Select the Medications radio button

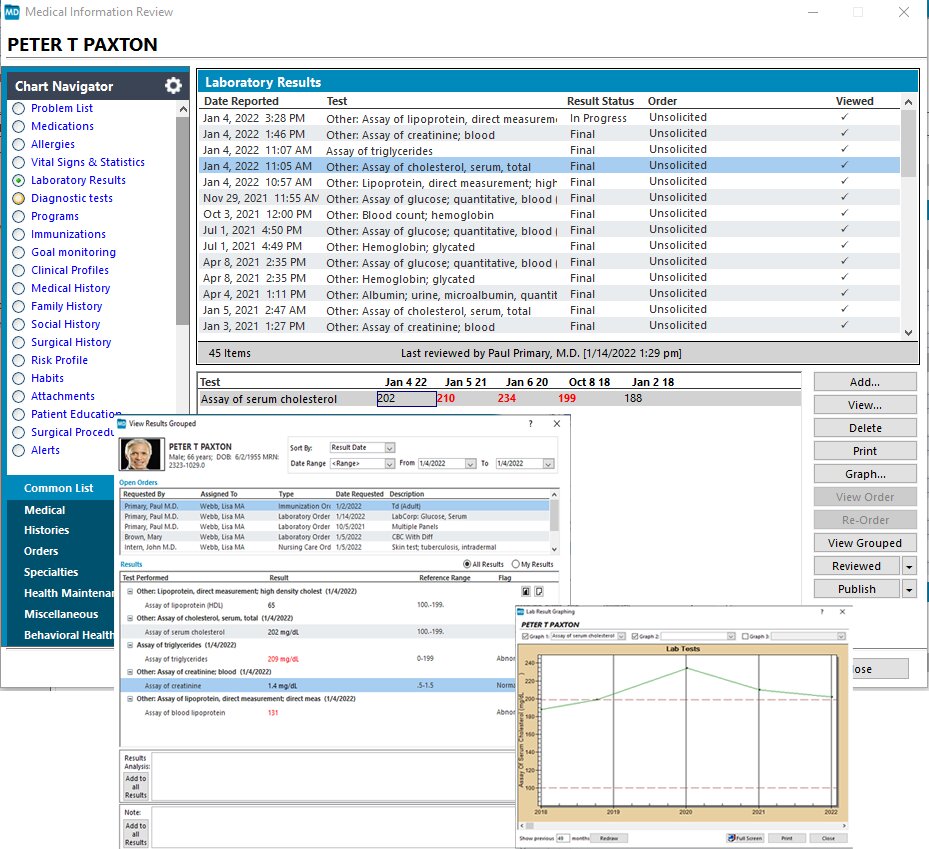(19, 126)
